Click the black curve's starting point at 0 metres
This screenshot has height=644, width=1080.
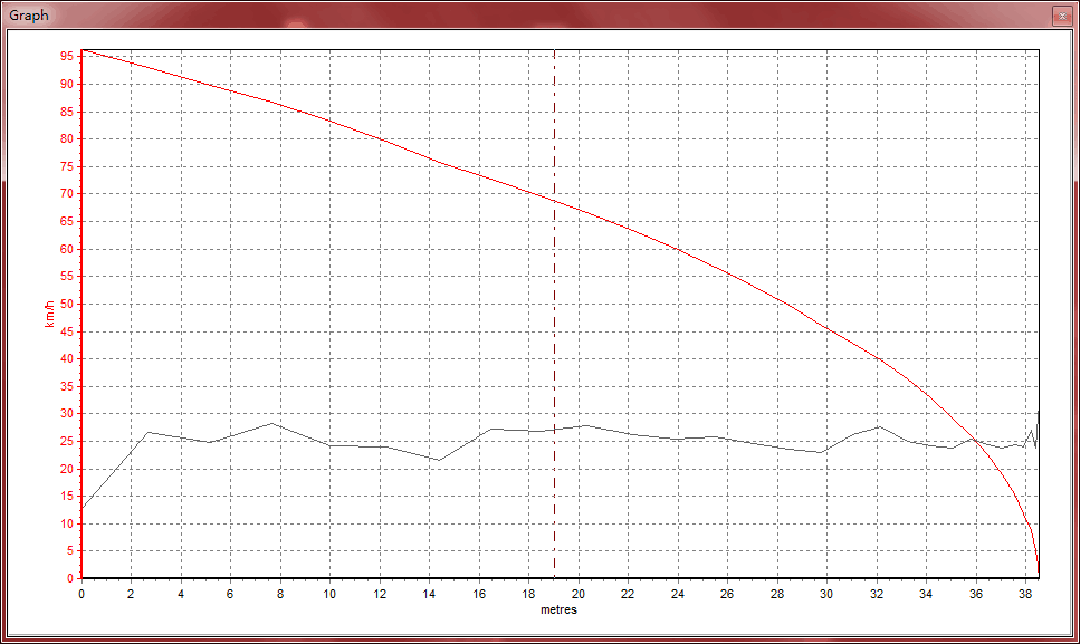tap(83, 507)
